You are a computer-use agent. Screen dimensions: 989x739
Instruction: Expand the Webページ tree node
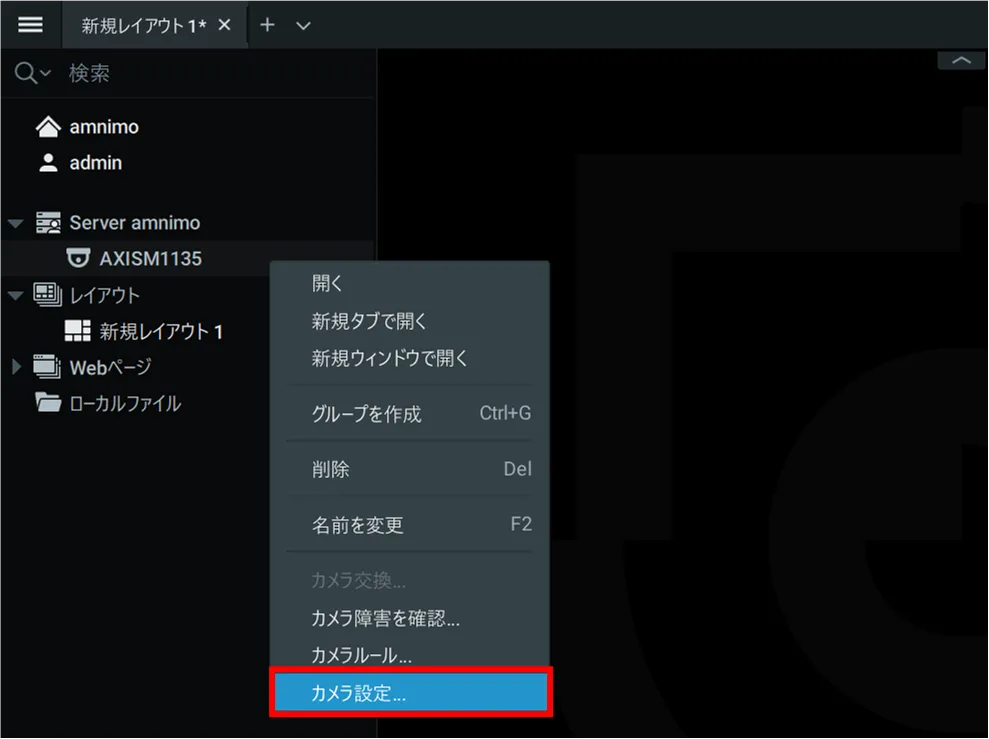15,367
